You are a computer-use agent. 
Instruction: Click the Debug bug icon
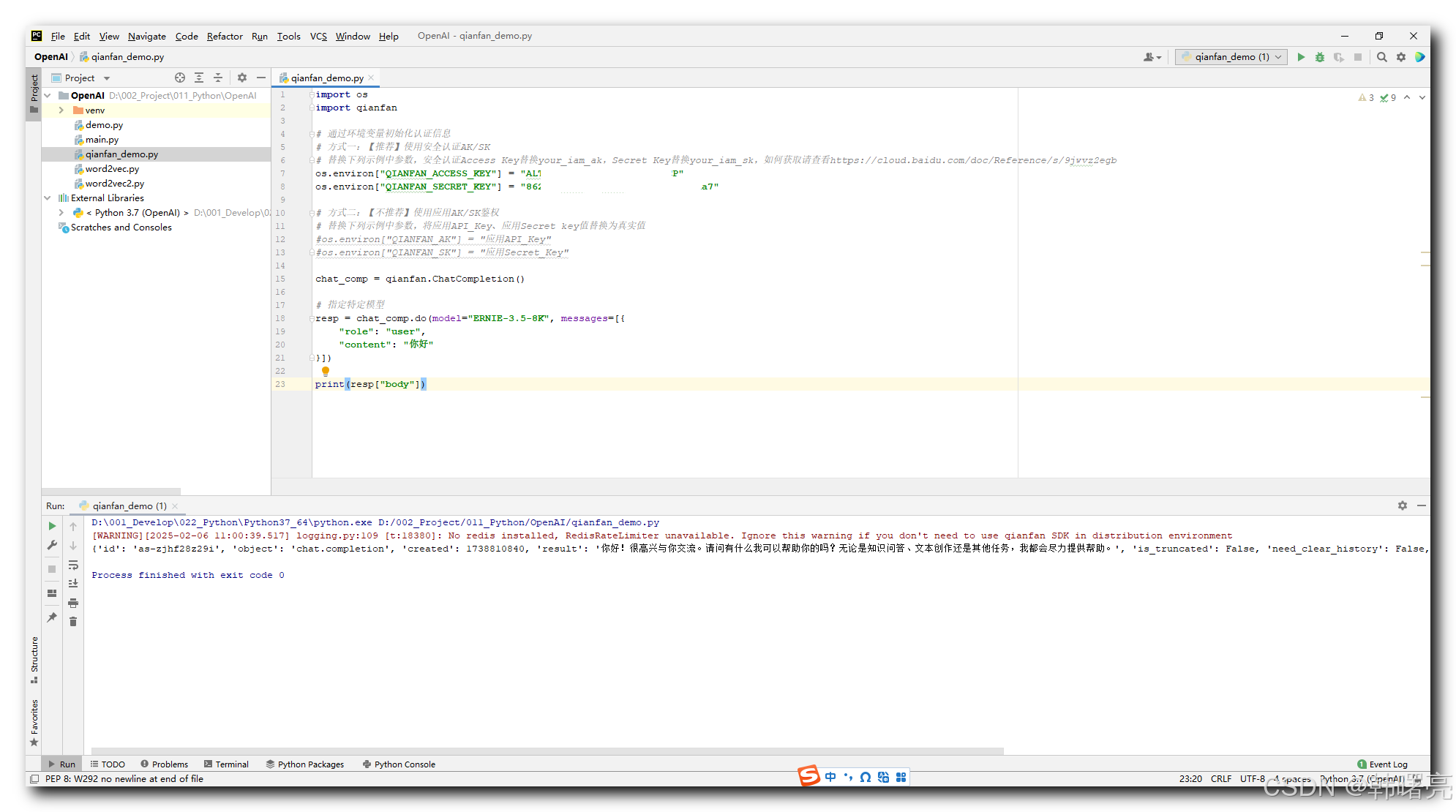(1320, 57)
